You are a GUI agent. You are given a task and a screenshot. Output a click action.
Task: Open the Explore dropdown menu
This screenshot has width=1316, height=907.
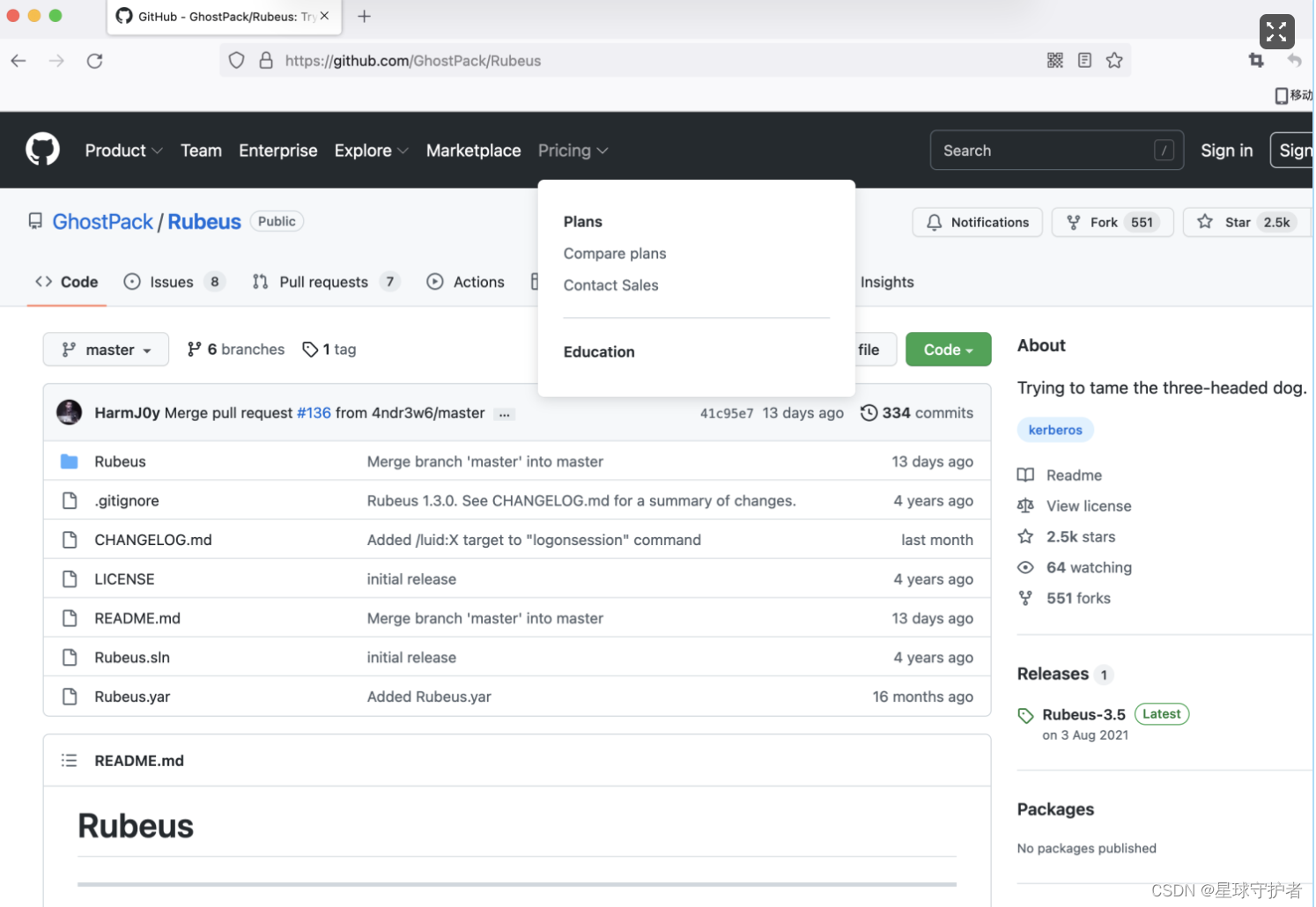click(x=371, y=151)
